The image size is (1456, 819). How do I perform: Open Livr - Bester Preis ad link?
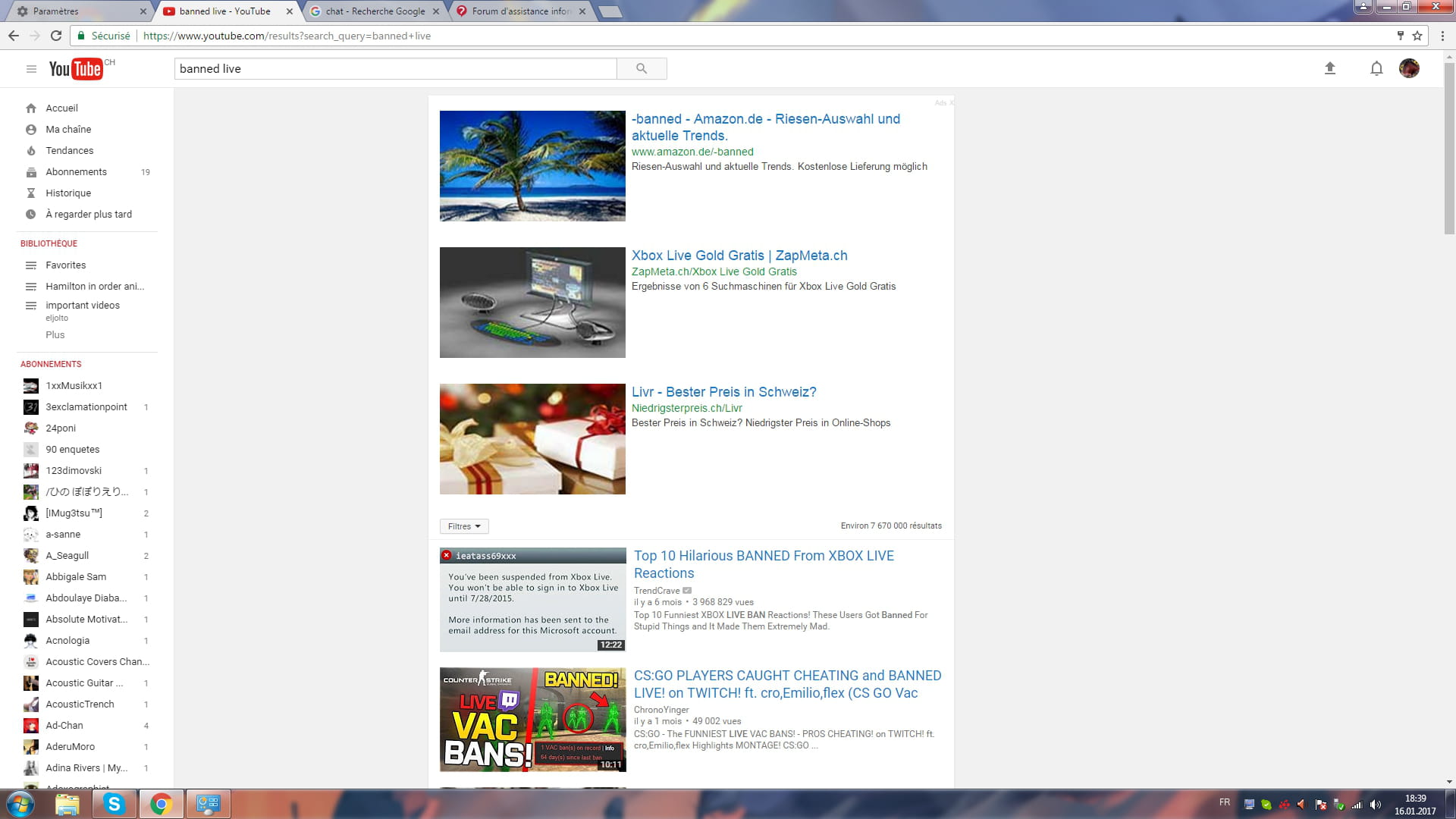pos(724,392)
